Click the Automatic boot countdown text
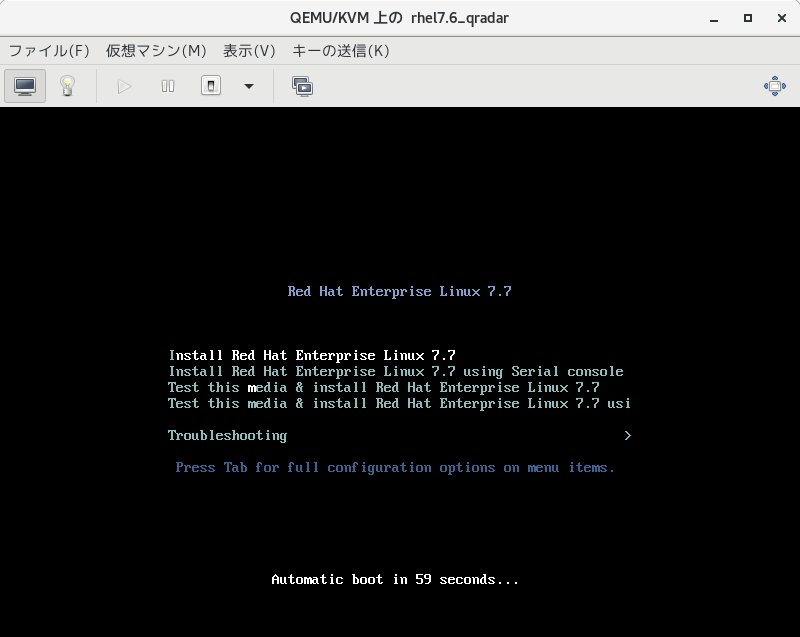The image size is (800, 637). pyautogui.click(x=395, y=579)
